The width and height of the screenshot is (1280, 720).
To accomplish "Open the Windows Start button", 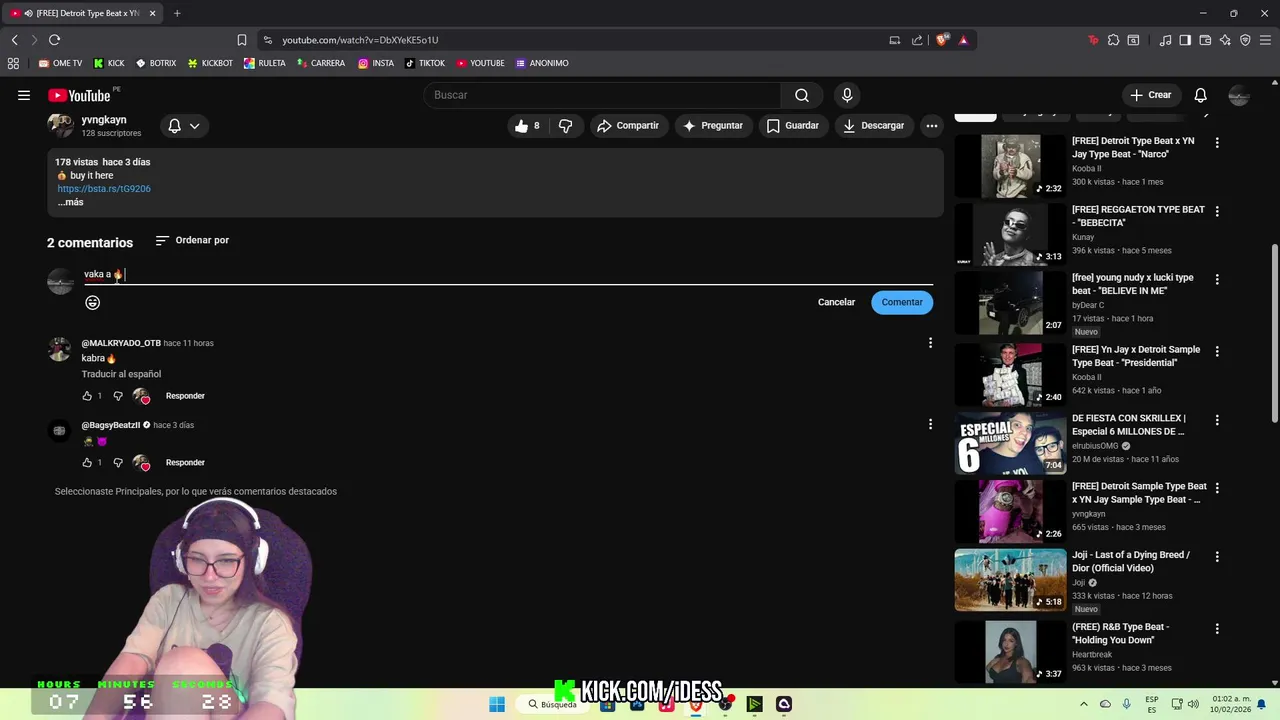I will point(497,704).
